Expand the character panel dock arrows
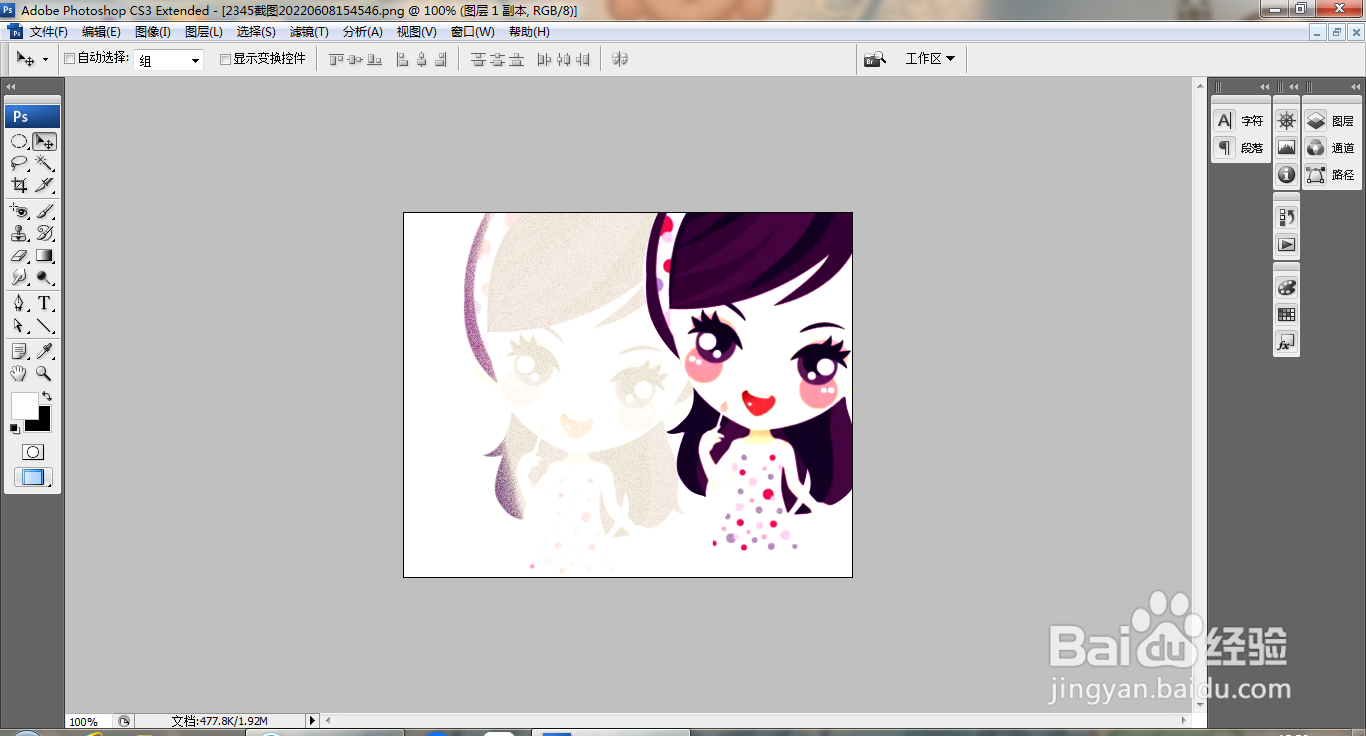This screenshot has width=1366, height=736. click(x=1265, y=87)
